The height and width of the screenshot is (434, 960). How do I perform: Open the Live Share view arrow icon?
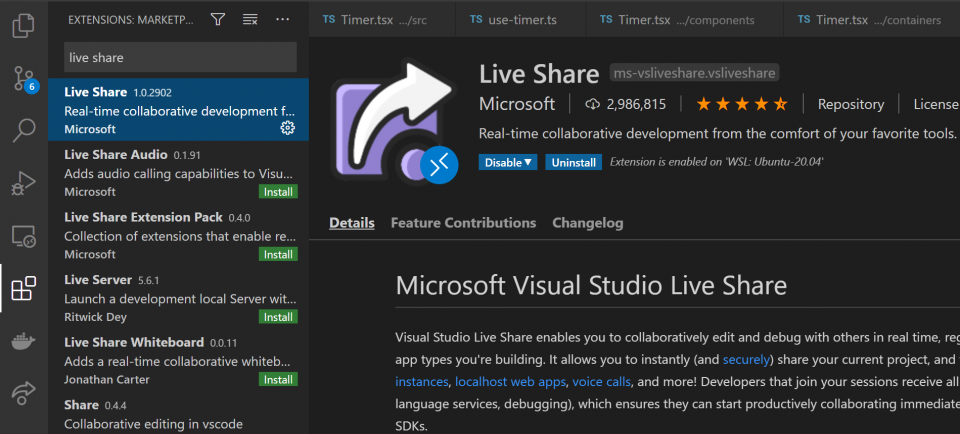pyautogui.click(x=23, y=393)
